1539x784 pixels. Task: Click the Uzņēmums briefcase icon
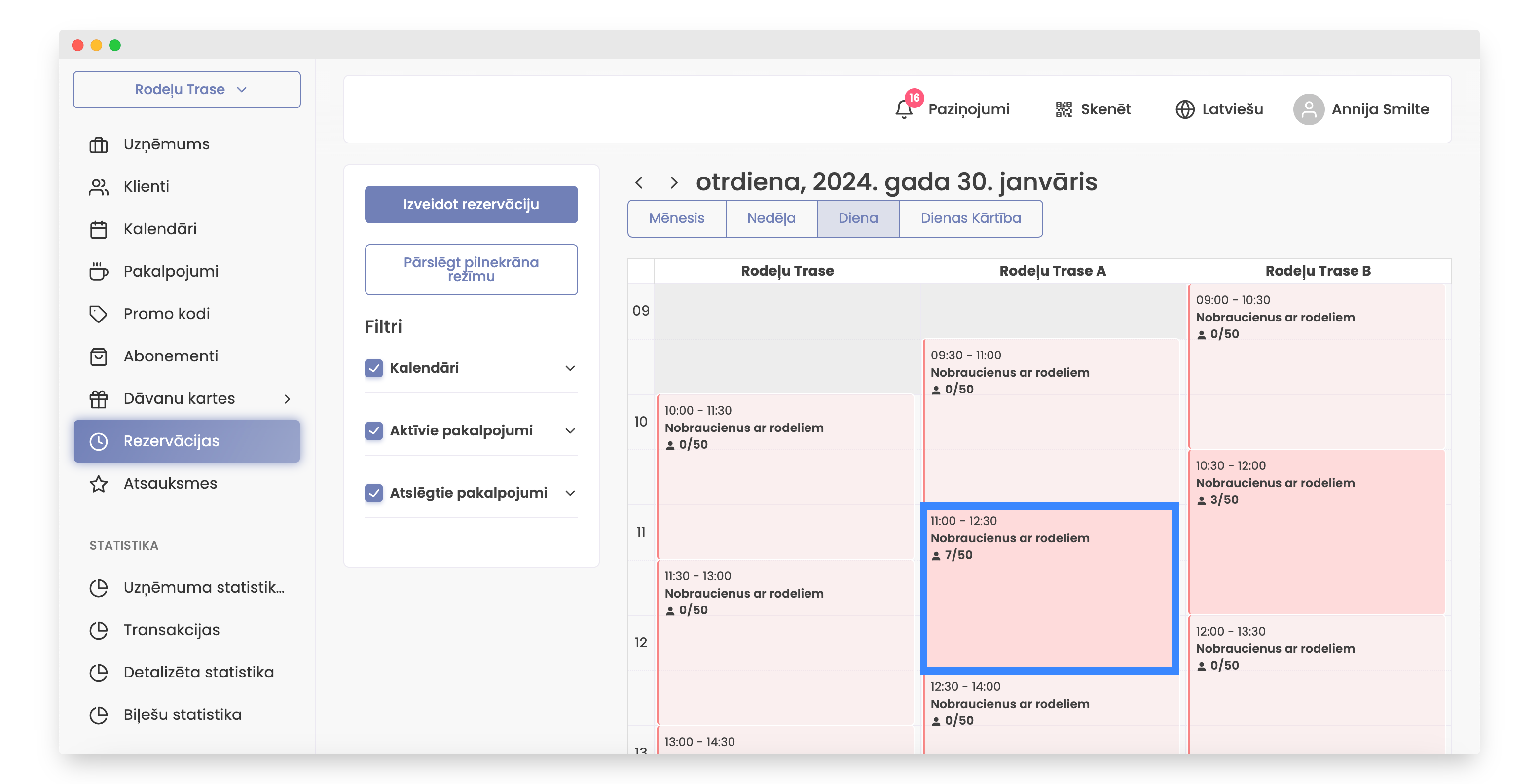[x=99, y=144]
